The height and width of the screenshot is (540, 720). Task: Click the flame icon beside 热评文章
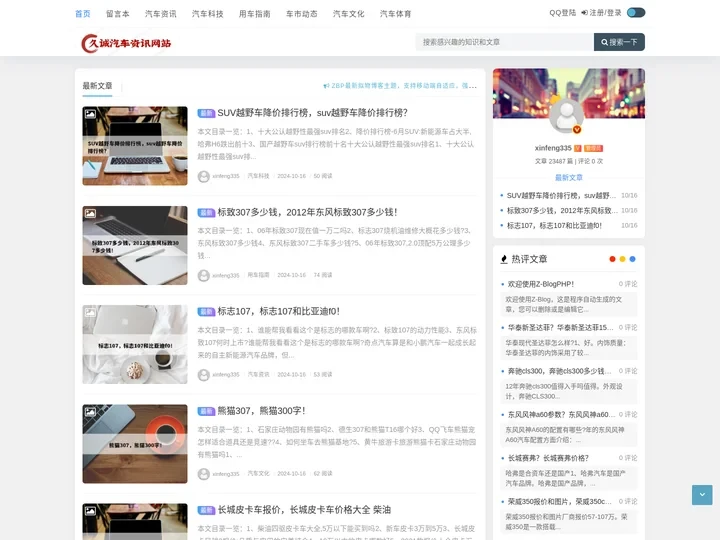(504, 259)
